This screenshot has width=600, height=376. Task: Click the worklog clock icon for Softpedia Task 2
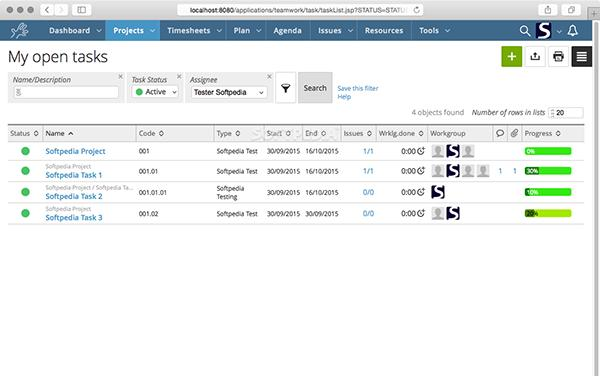(x=421, y=192)
